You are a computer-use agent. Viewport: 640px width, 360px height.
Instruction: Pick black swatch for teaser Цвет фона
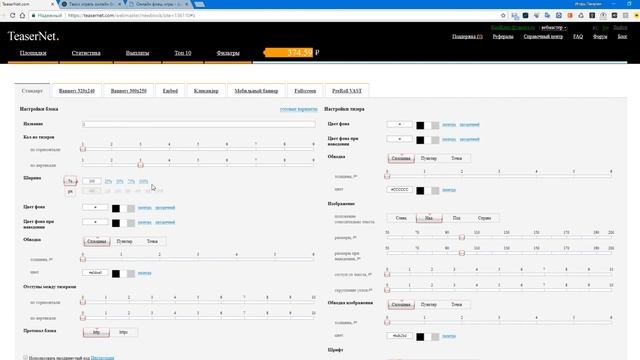tap(420, 125)
